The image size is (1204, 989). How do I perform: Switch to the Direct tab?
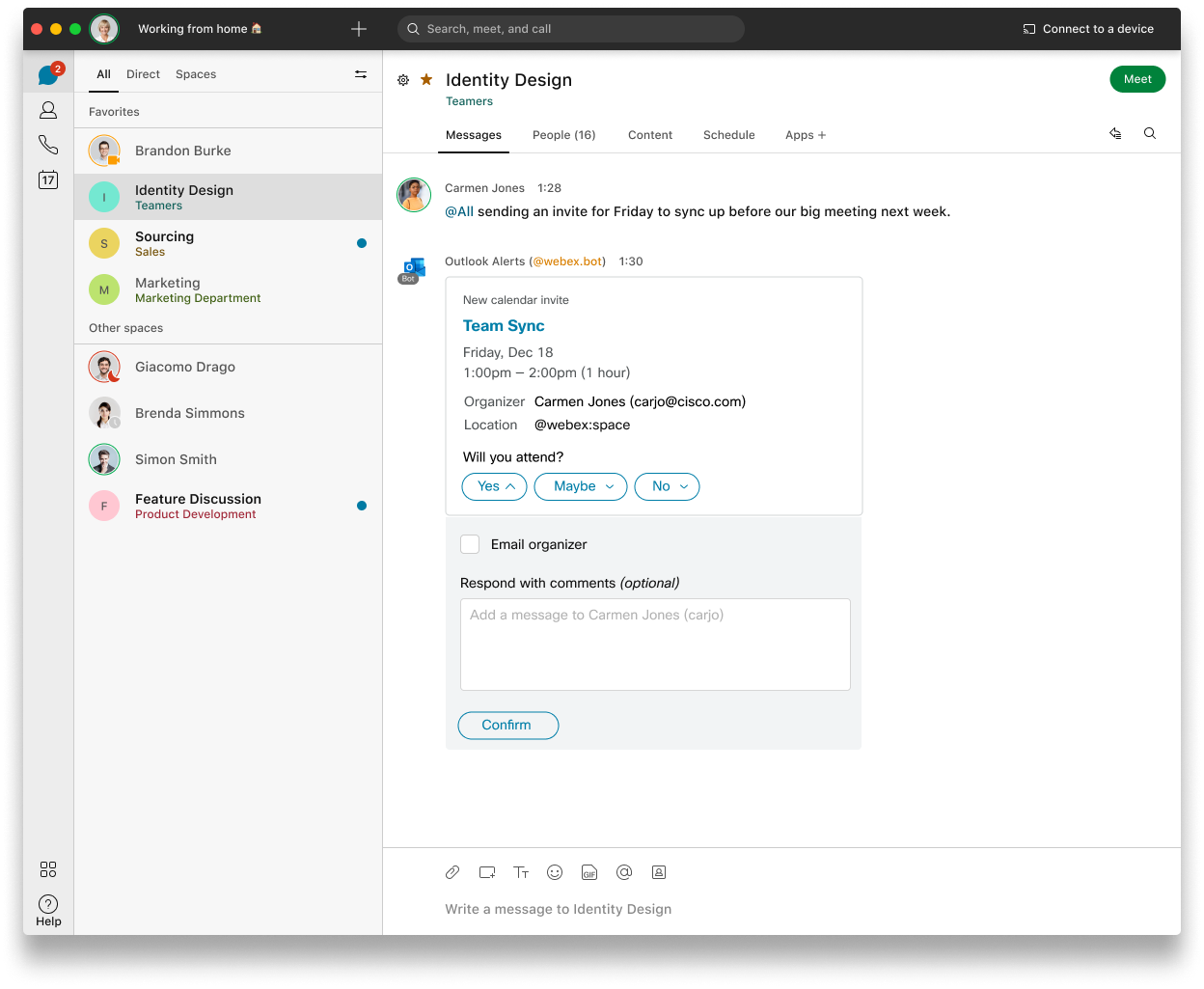143,74
